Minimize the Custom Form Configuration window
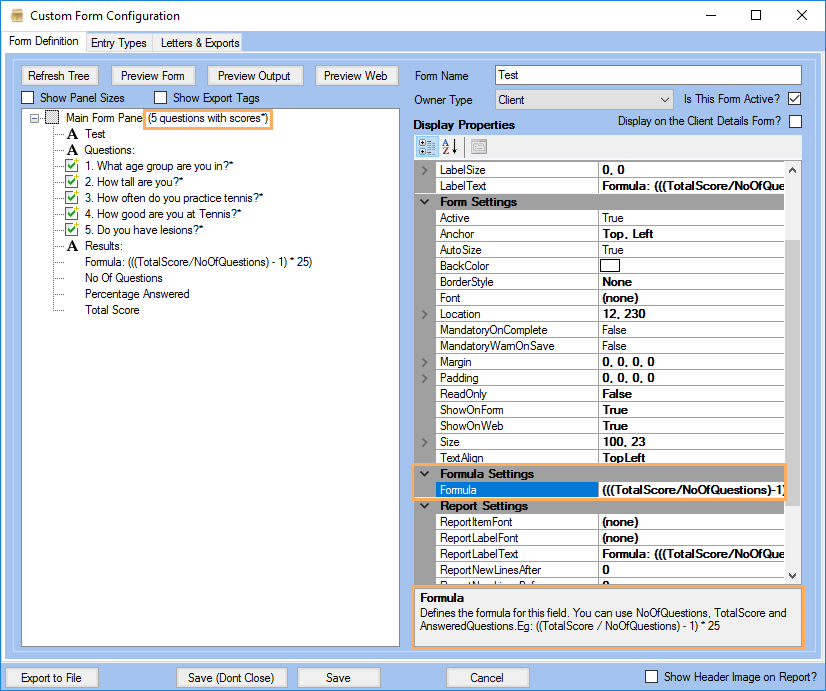Viewport: 826px width, 691px height. pyautogui.click(x=711, y=15)
